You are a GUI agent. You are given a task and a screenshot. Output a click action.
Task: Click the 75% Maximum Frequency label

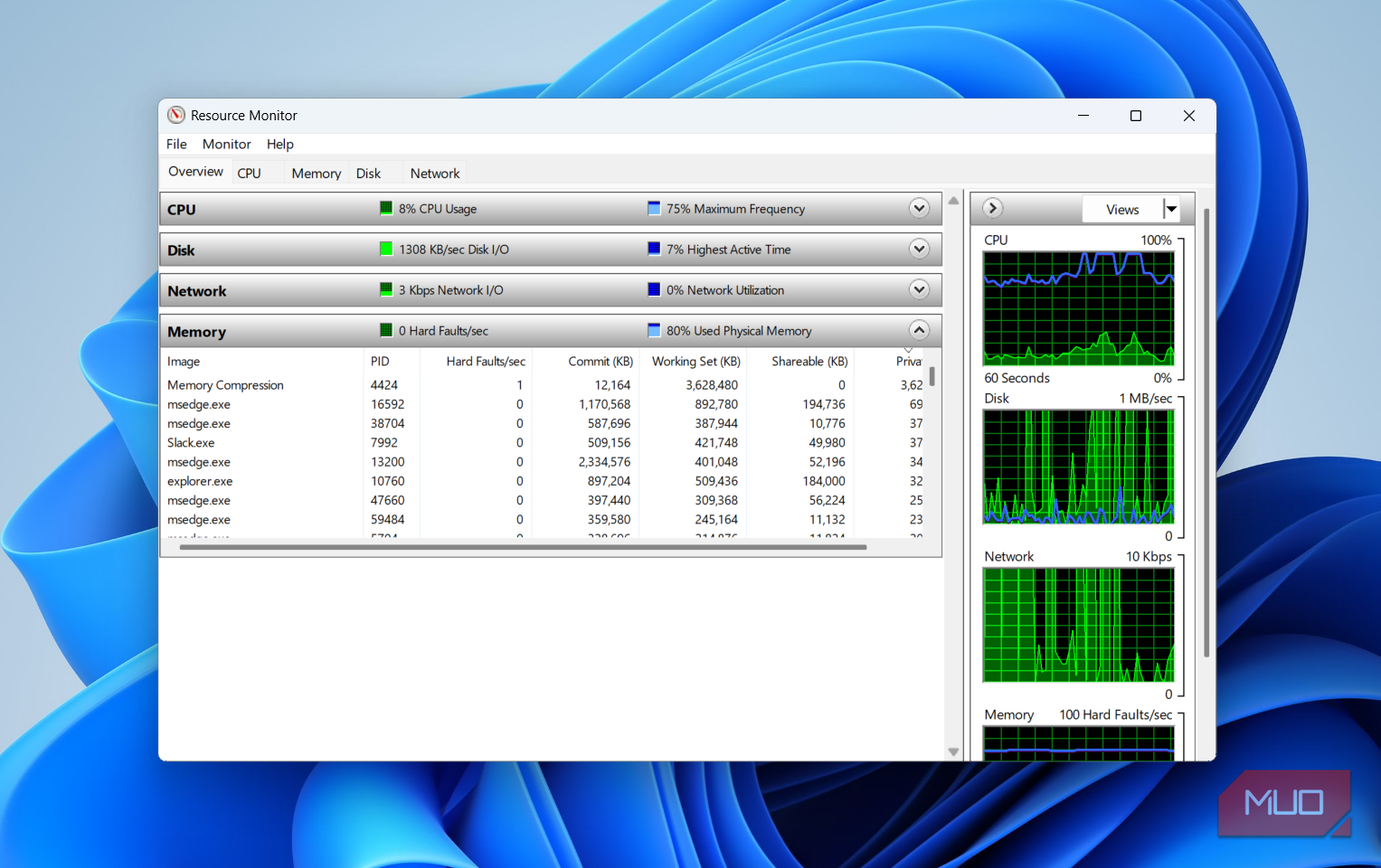pyautogui.click(x=735, y=209)
